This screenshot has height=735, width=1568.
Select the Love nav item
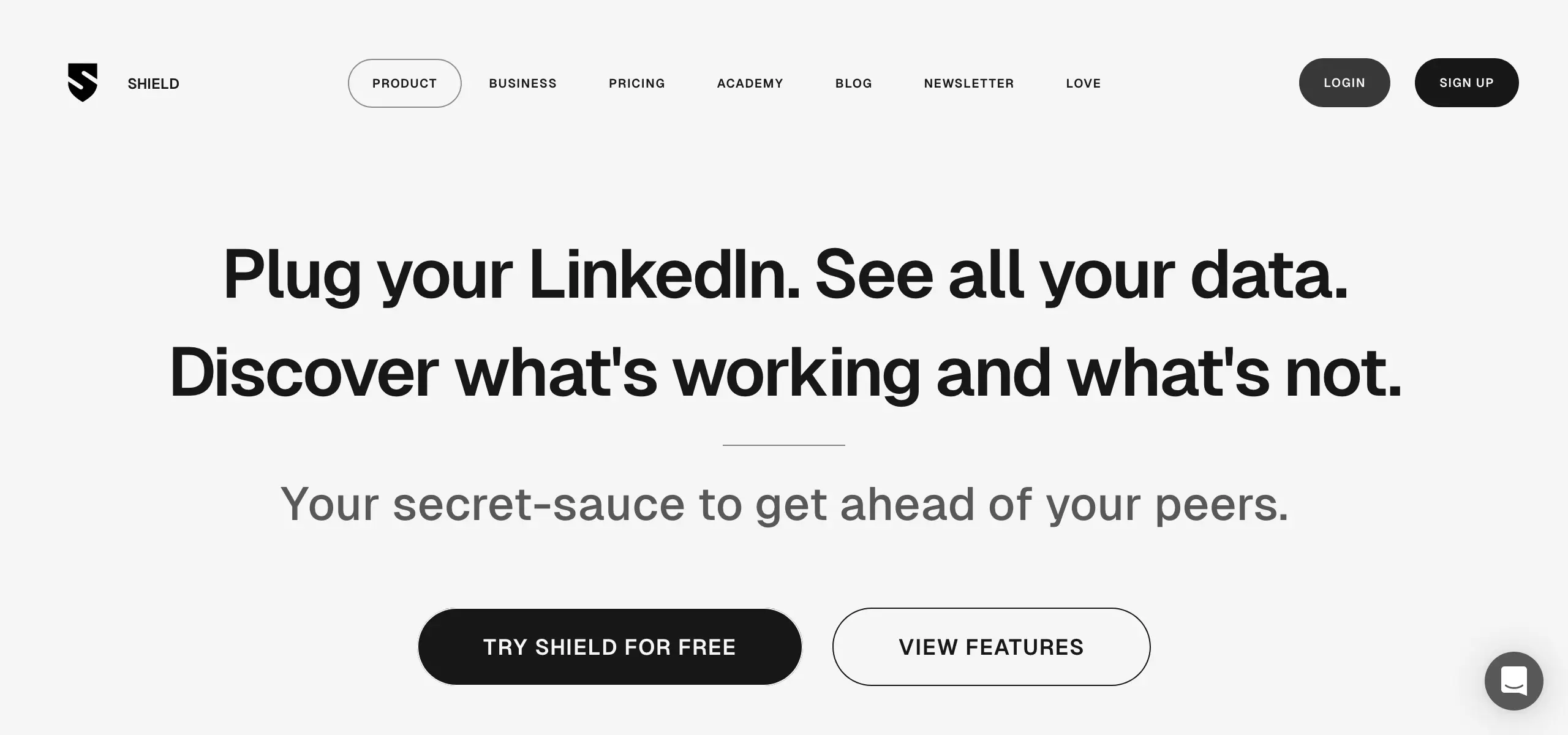tap(1084, 83)
